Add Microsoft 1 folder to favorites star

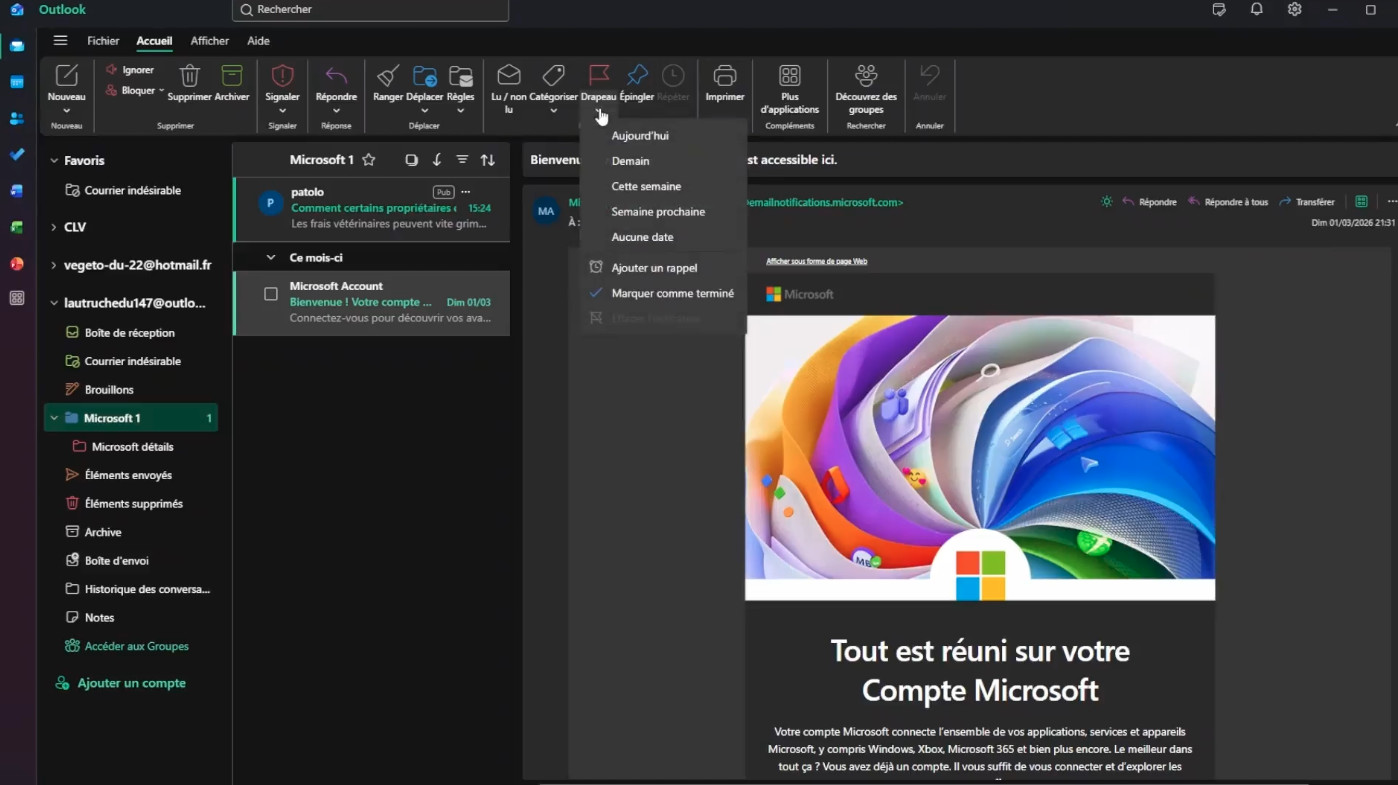pos(369,160)
